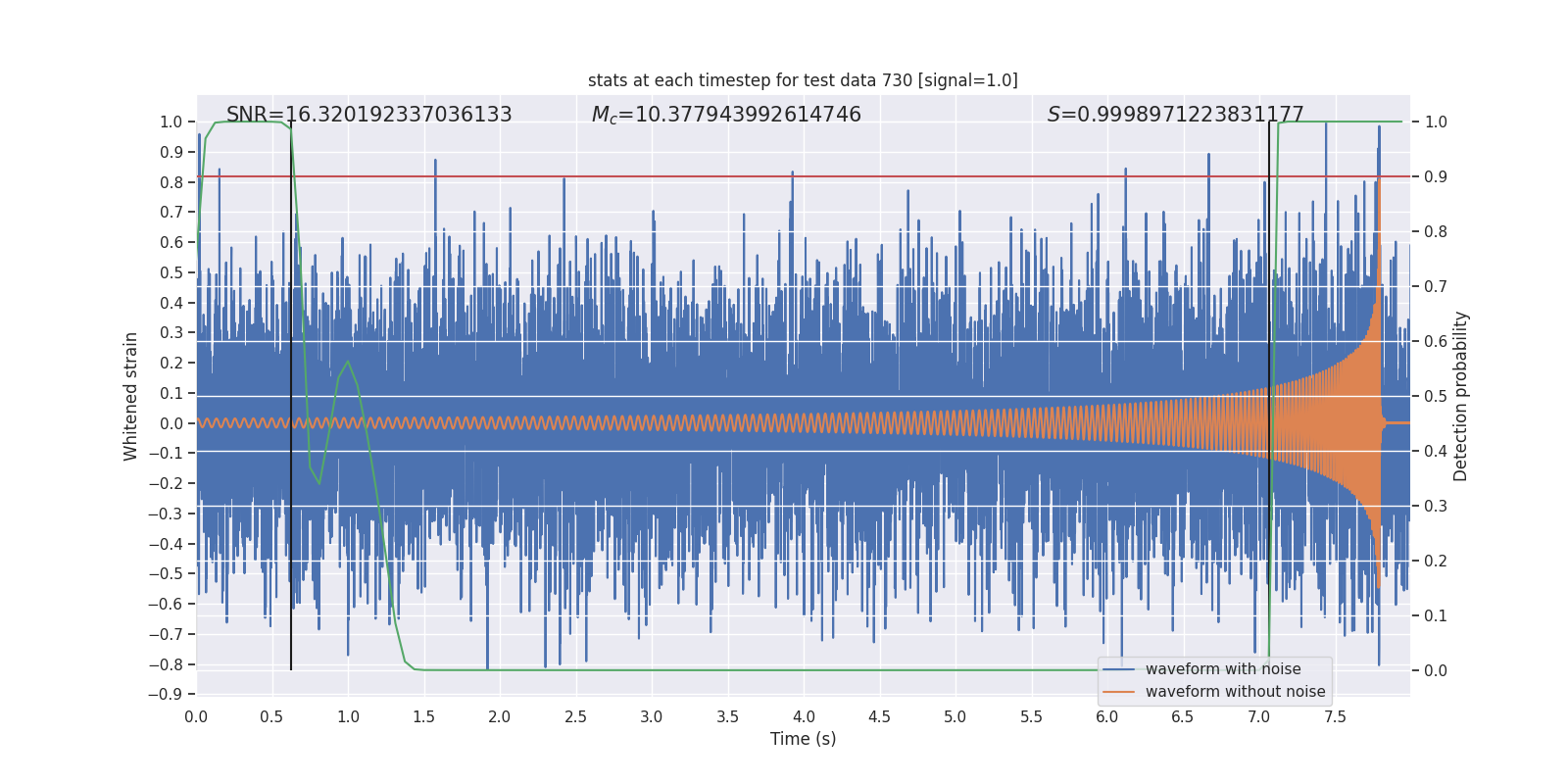Click 'waveform without noise' legend label
1568x784 pixels.
(x=1236, y=692)
